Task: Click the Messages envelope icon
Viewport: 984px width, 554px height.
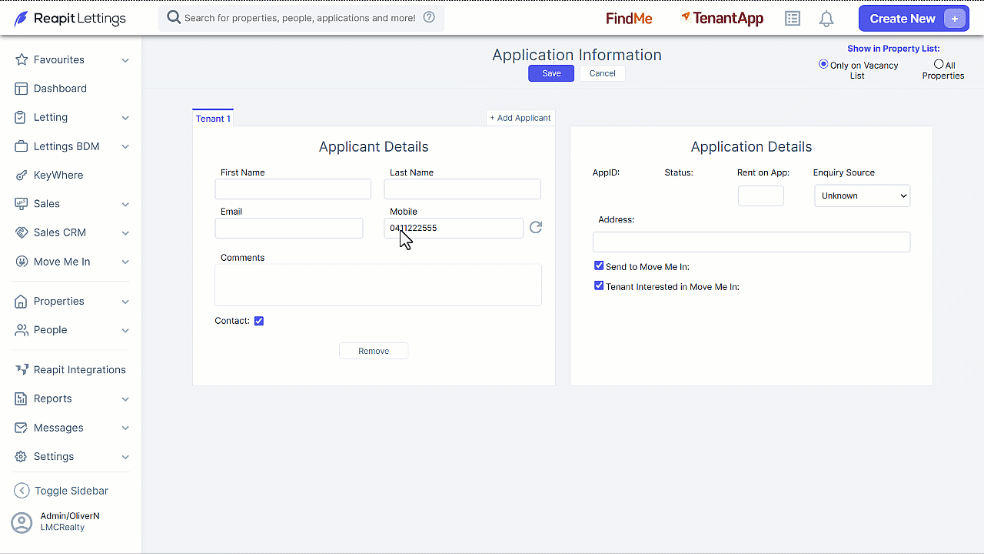Action: coord(21,428)
